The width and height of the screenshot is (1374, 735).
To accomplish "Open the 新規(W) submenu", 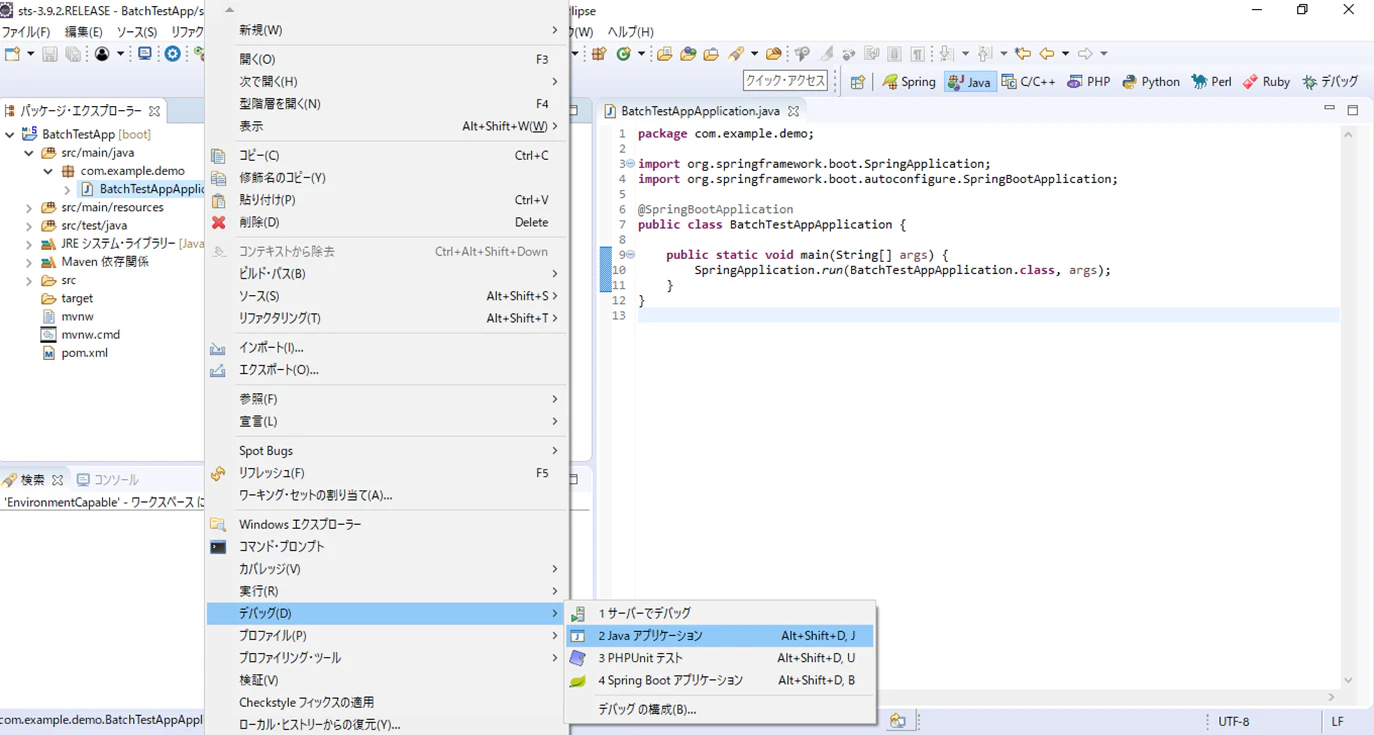I will (386, 30).
